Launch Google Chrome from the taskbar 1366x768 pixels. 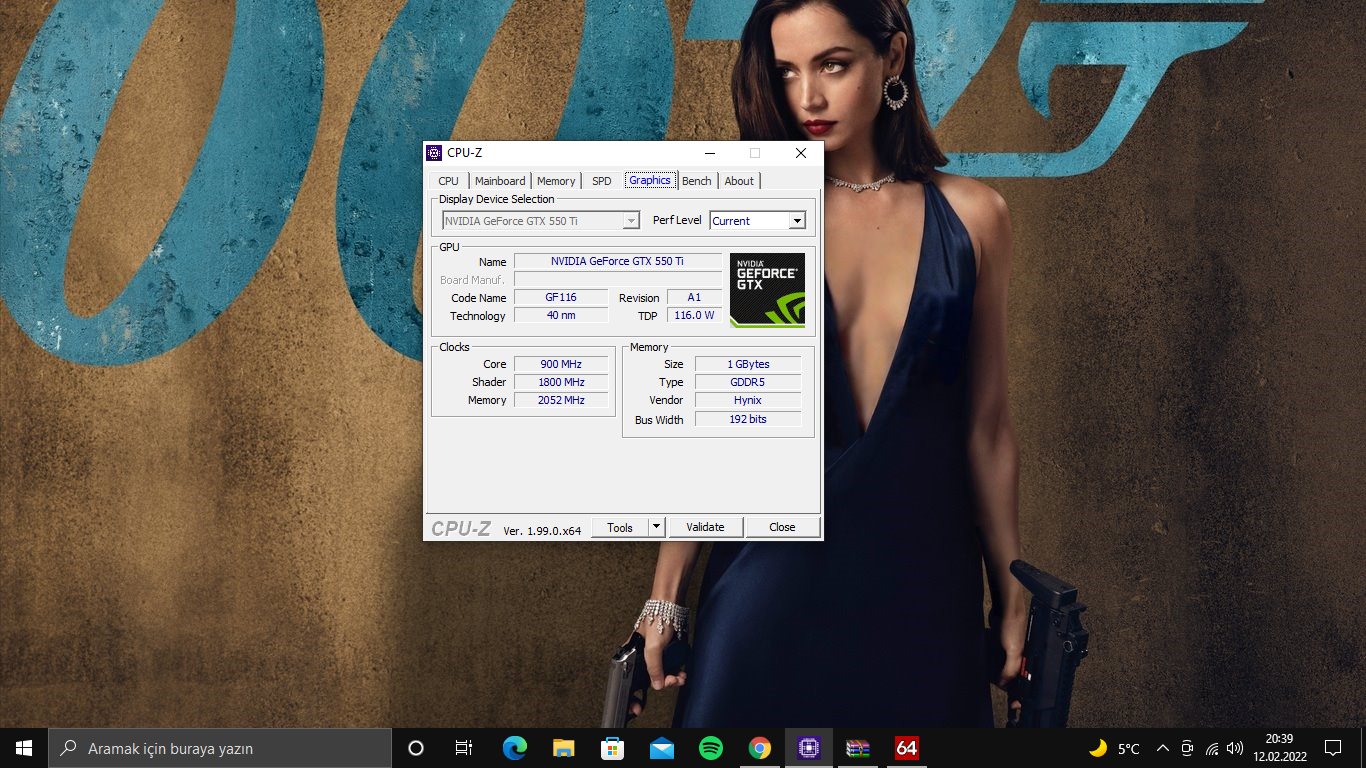point(760,748)
